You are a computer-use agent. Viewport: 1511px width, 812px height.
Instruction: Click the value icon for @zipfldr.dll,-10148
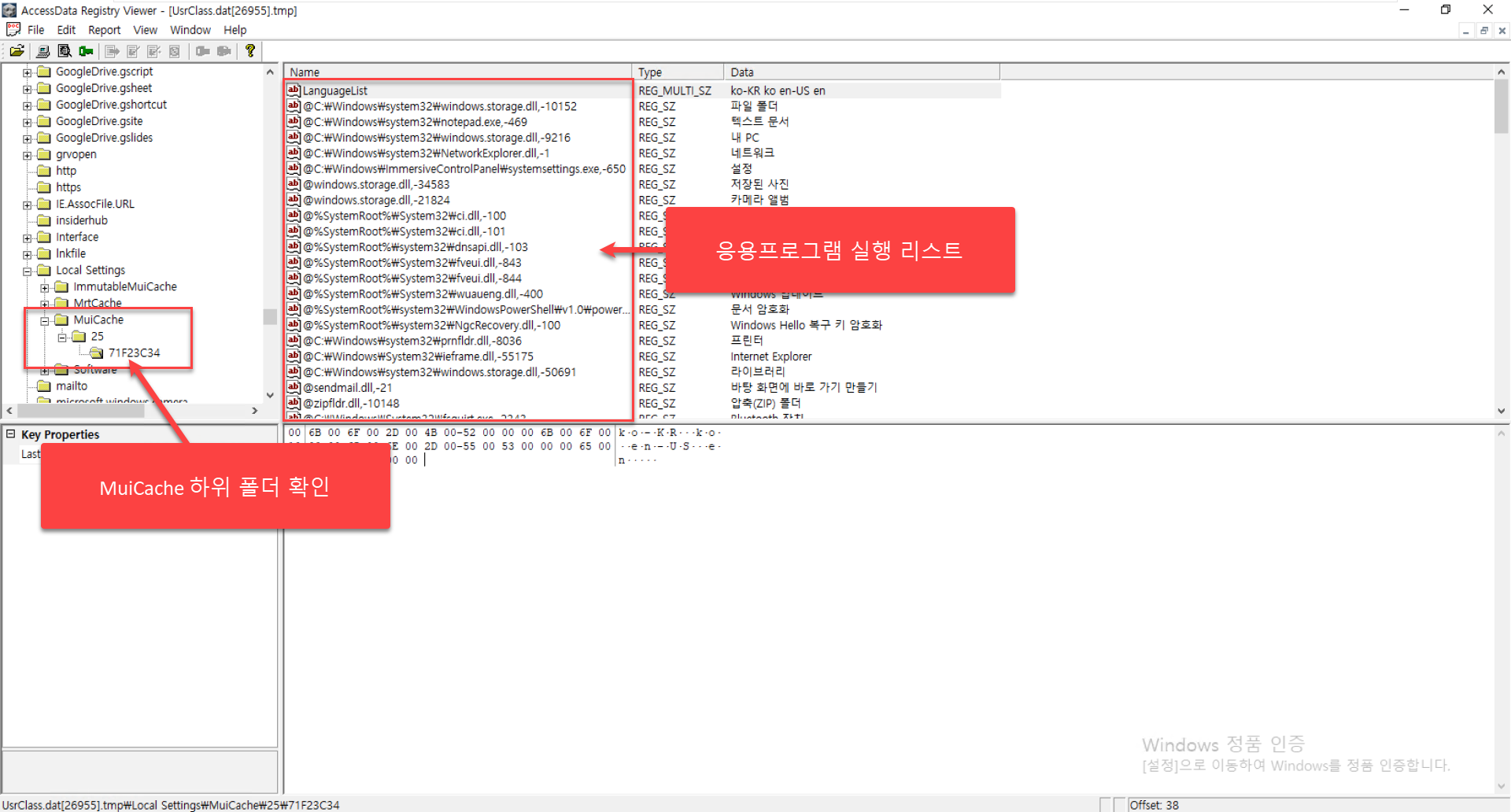[294, 403]
